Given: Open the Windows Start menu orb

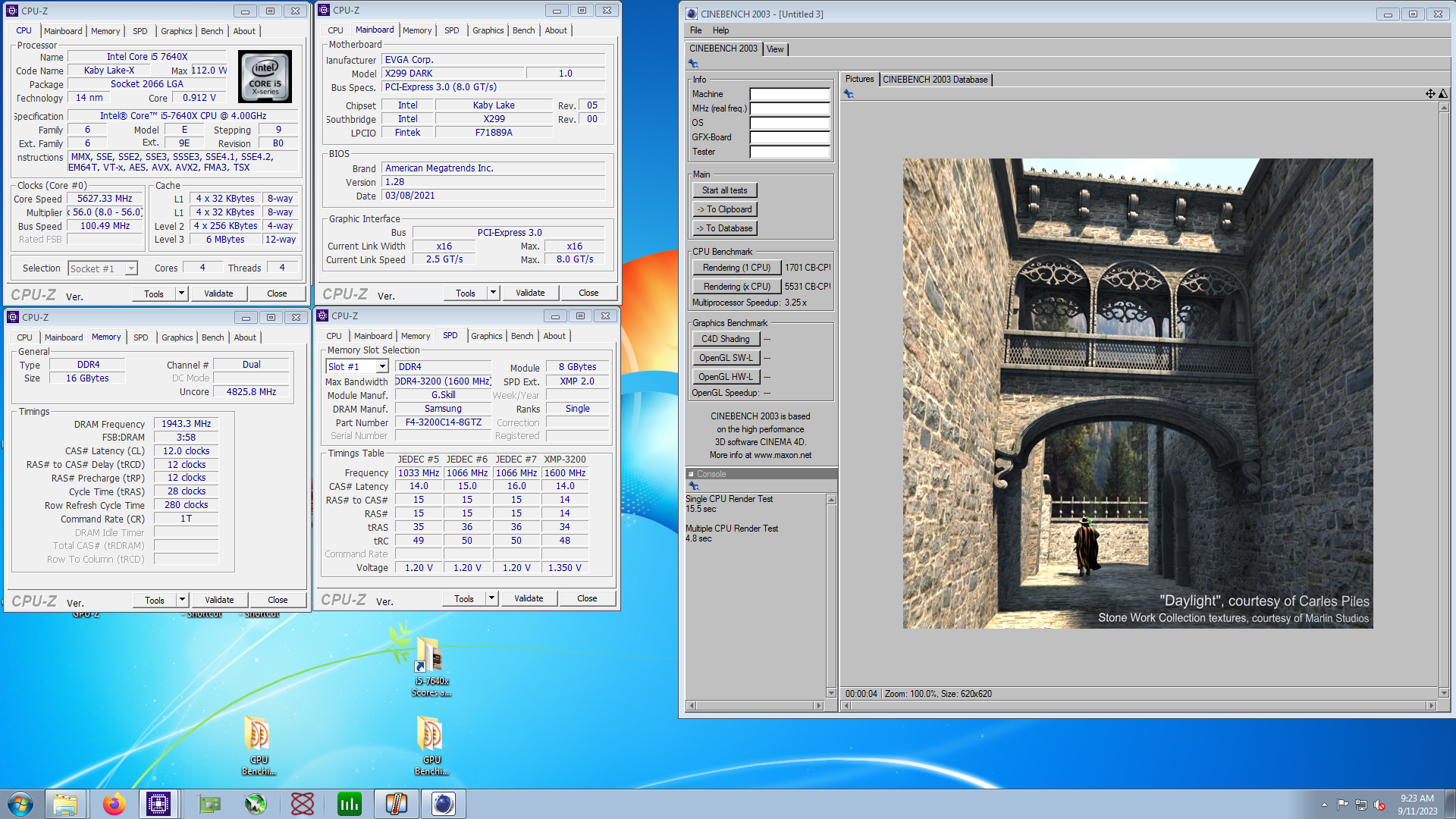Looking at the screenshot, I should [20, 804].
